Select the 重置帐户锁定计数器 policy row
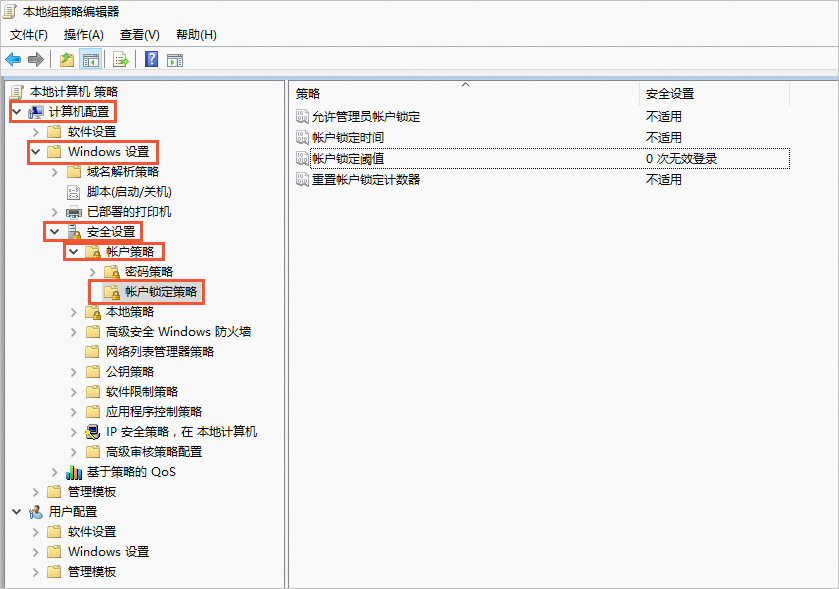The height and width of the screenshot is (589, 839). (542, 179)
